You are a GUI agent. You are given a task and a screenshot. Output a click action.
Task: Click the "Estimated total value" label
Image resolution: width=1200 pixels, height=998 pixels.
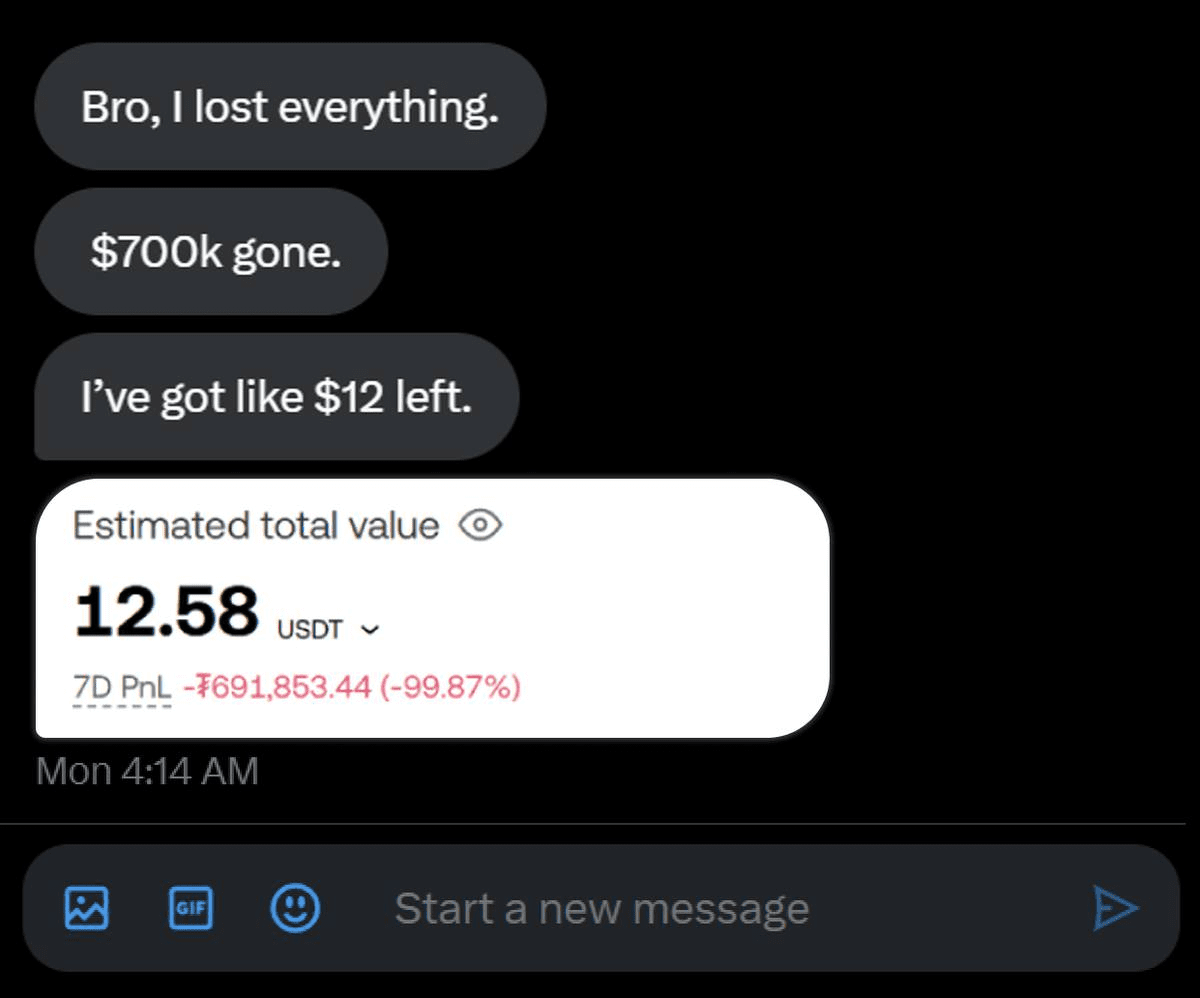pyautogui.click(x=256, y=525)
